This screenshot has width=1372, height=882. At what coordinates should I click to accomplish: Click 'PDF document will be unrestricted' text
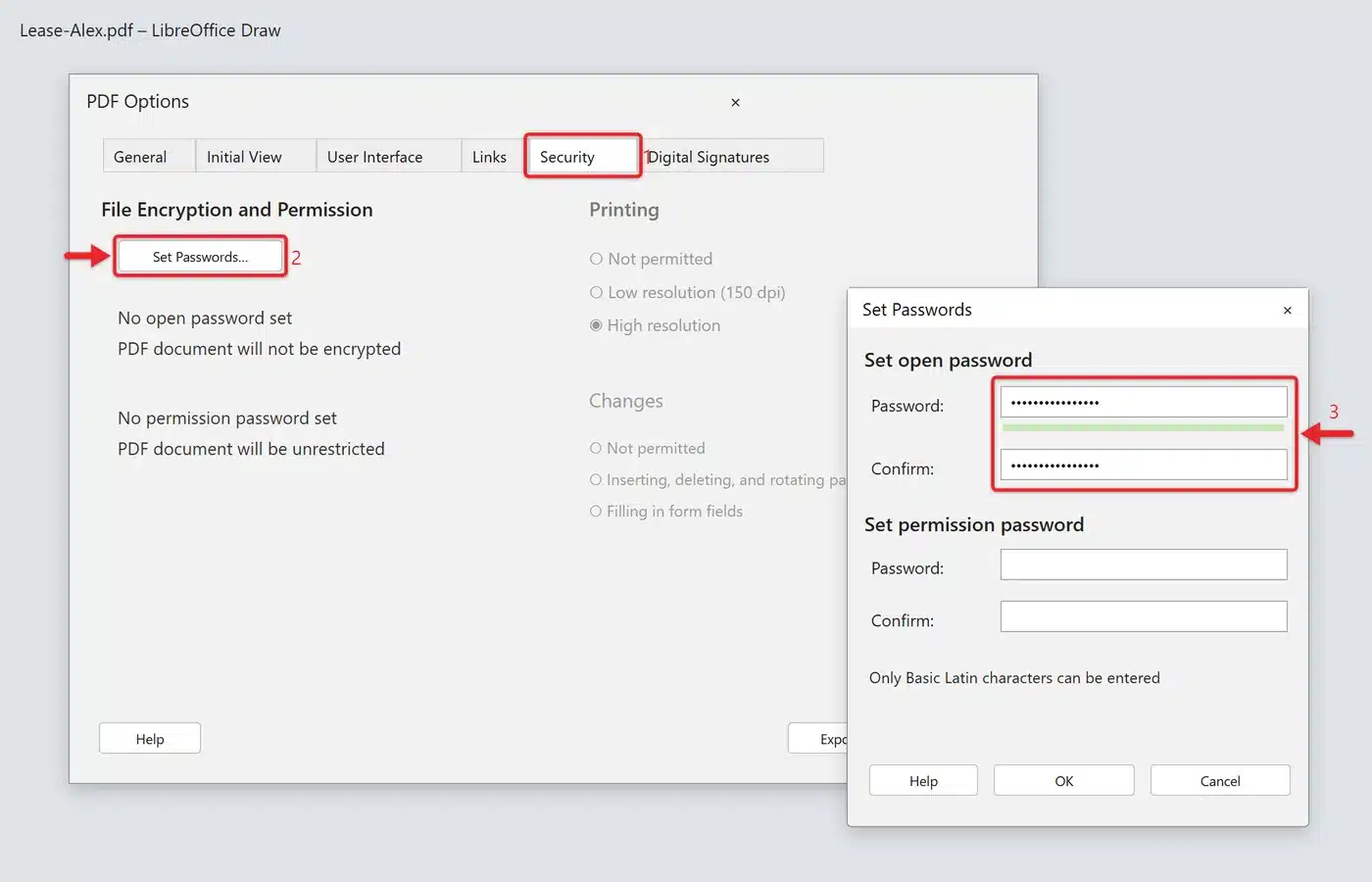pyautogui.click(x=251, y=449)
